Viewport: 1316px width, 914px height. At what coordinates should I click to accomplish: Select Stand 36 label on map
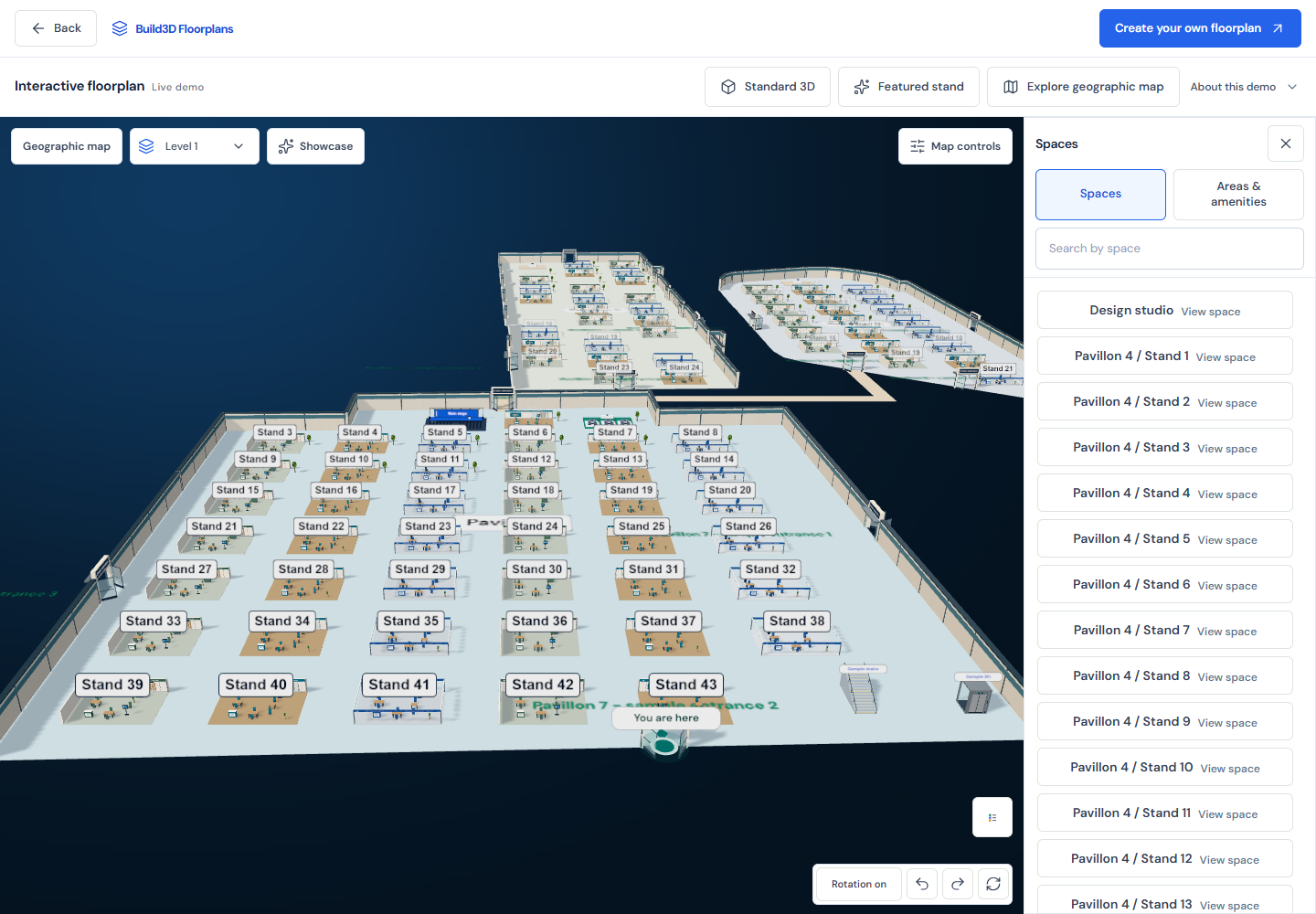click(x=540, y=622)
